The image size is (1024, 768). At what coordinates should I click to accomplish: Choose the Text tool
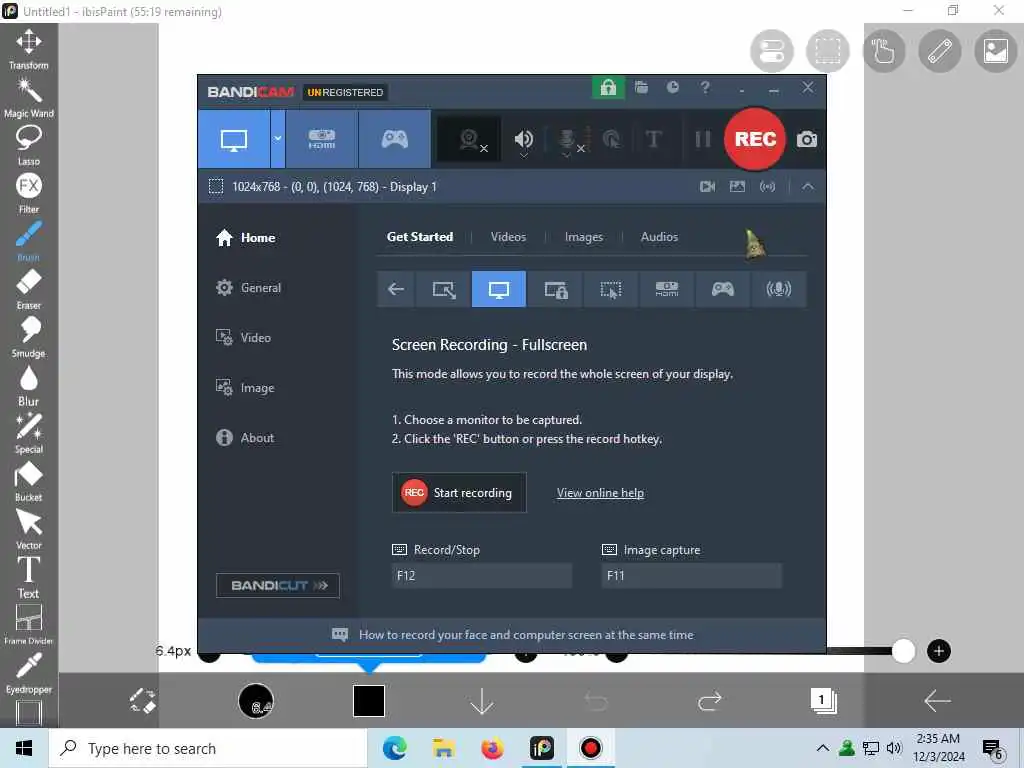point(29,578)
